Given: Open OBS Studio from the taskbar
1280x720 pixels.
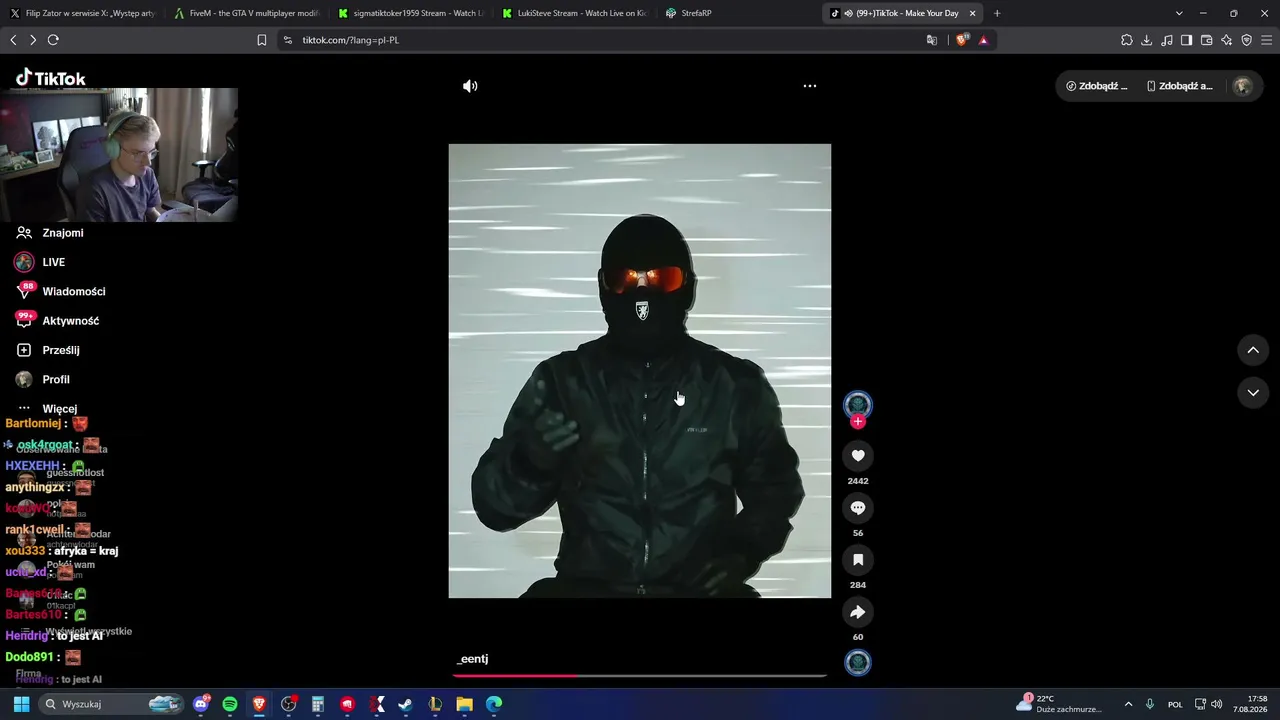Looking at the screenshot, I should tap(289, 704).
